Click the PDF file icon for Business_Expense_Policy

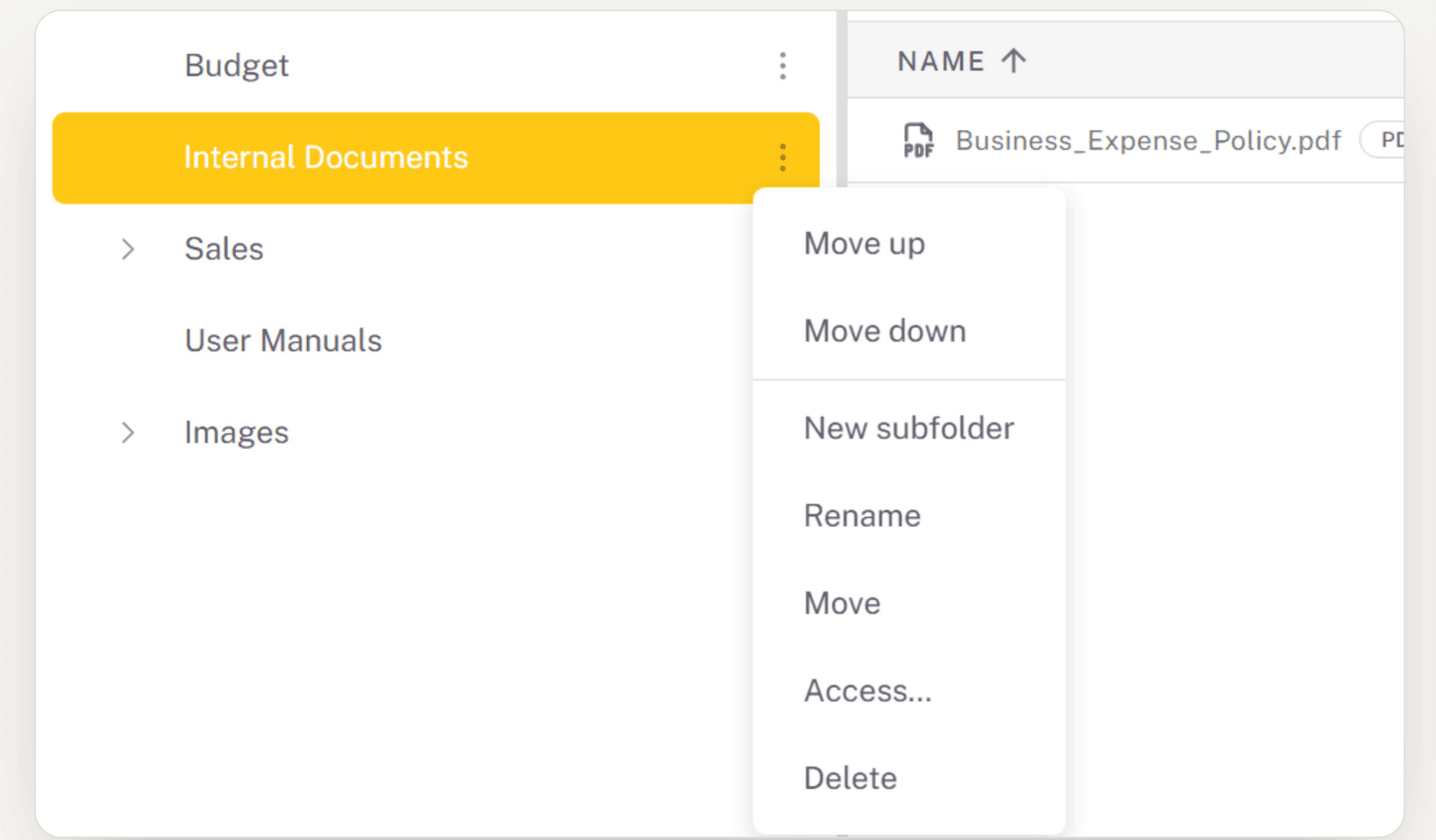coord(918,141)
